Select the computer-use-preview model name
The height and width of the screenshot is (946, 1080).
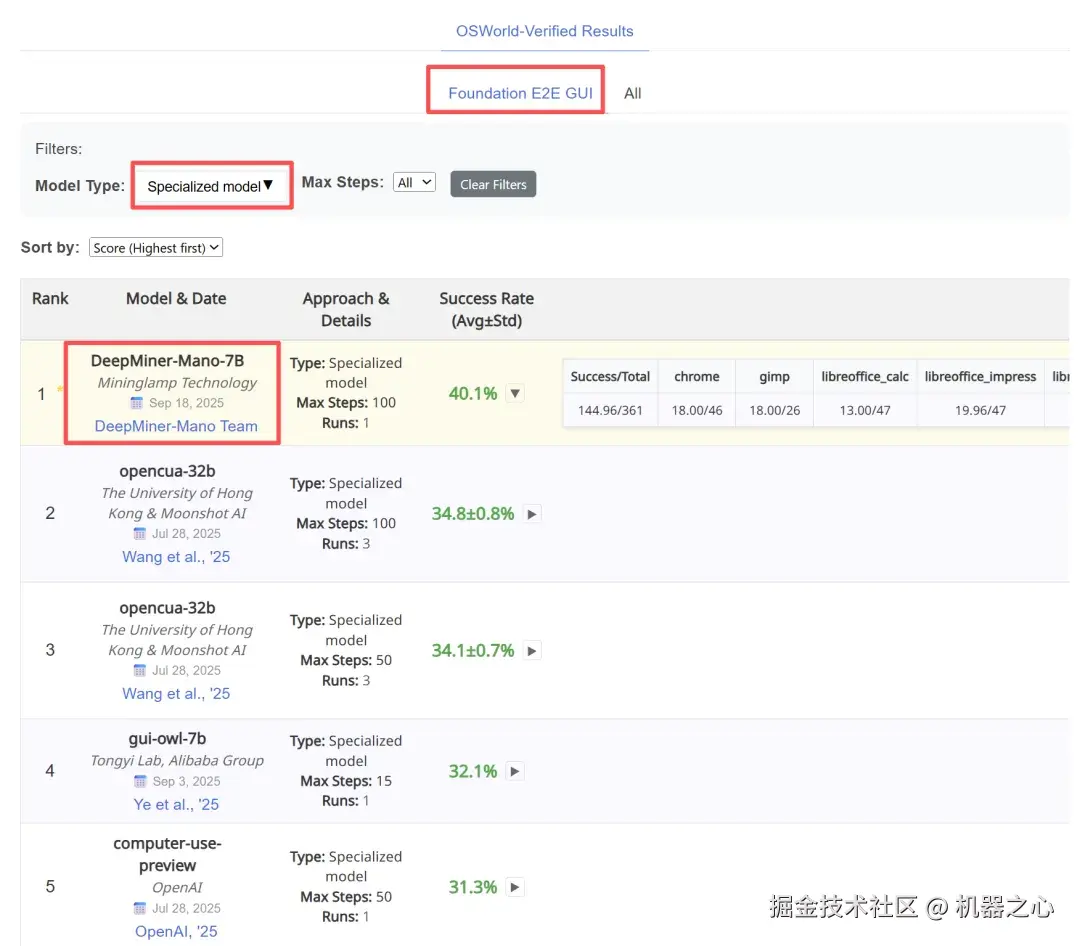point(167,854)
